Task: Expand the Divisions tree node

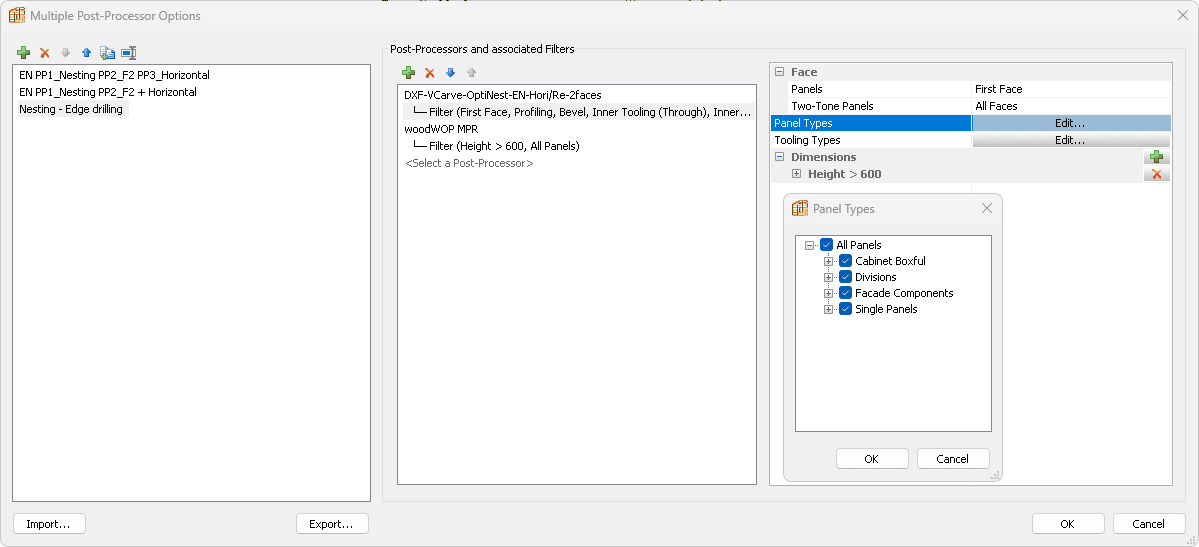Action: pyautogui.click(x=828, y=277)
